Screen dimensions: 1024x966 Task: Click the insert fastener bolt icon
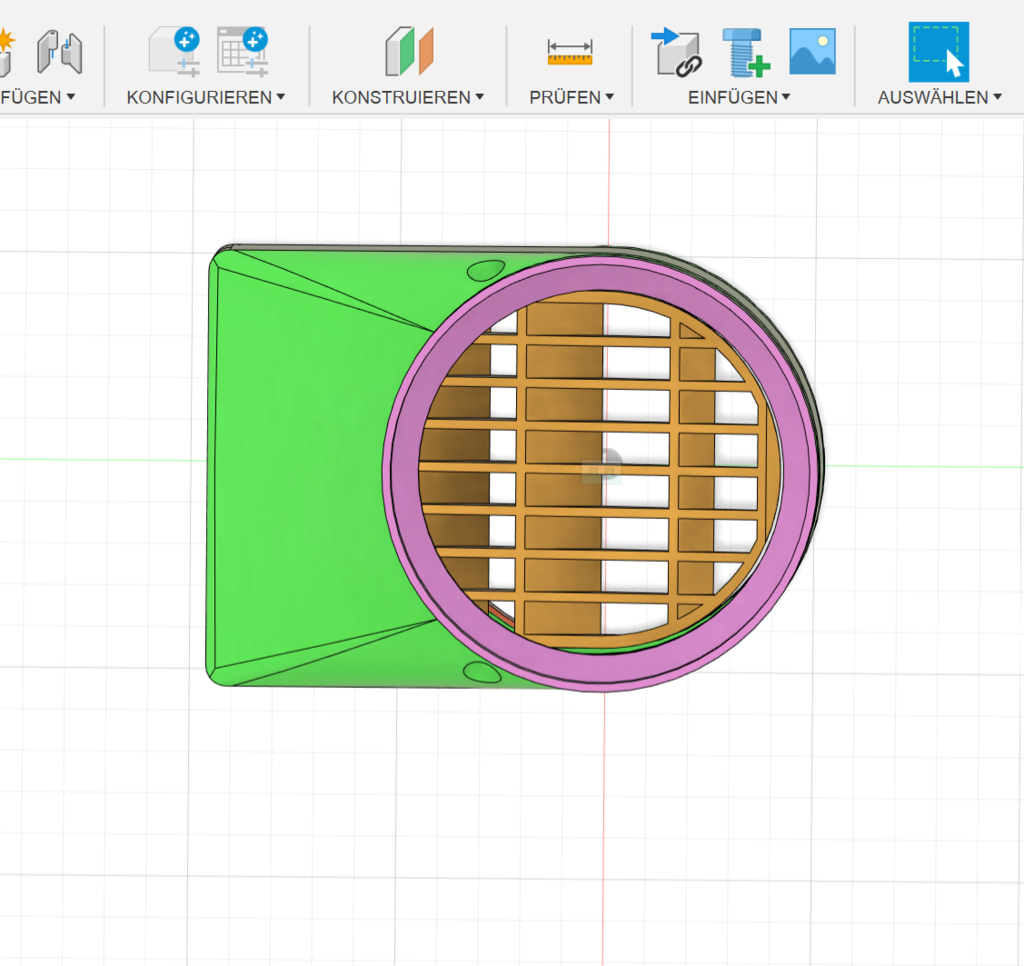pyautogui.click(x=746, y=52)
